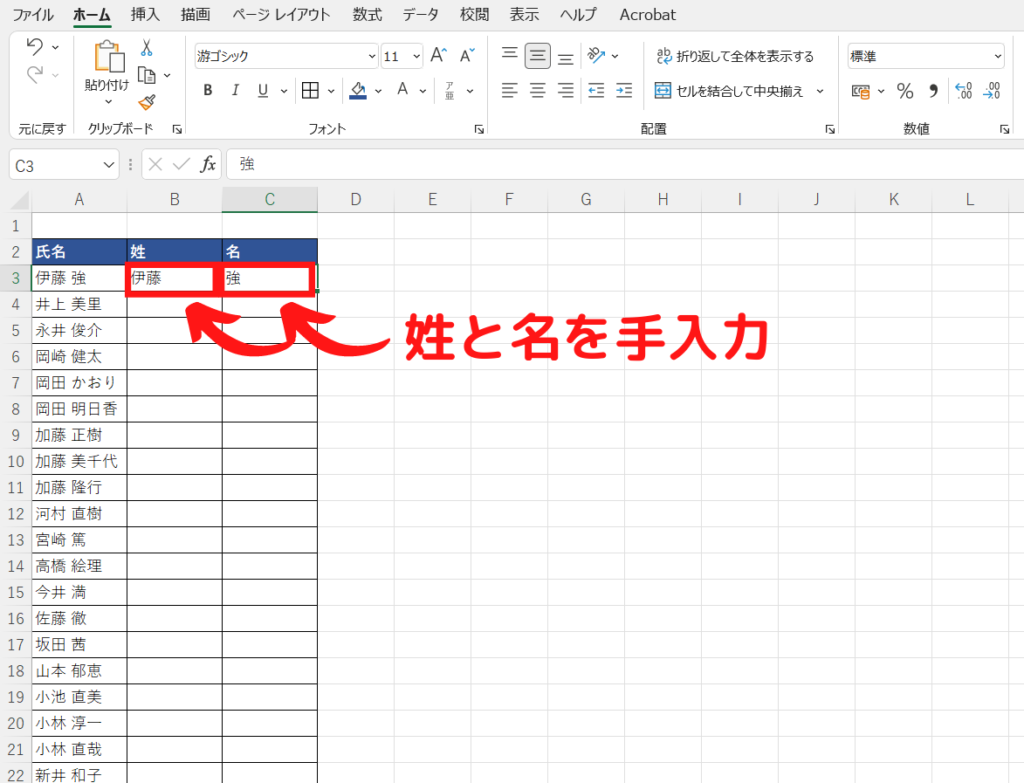Click the font color A button
This screenshot has width=1024, height=783.
pyautogui.click(x=403, y=89)
